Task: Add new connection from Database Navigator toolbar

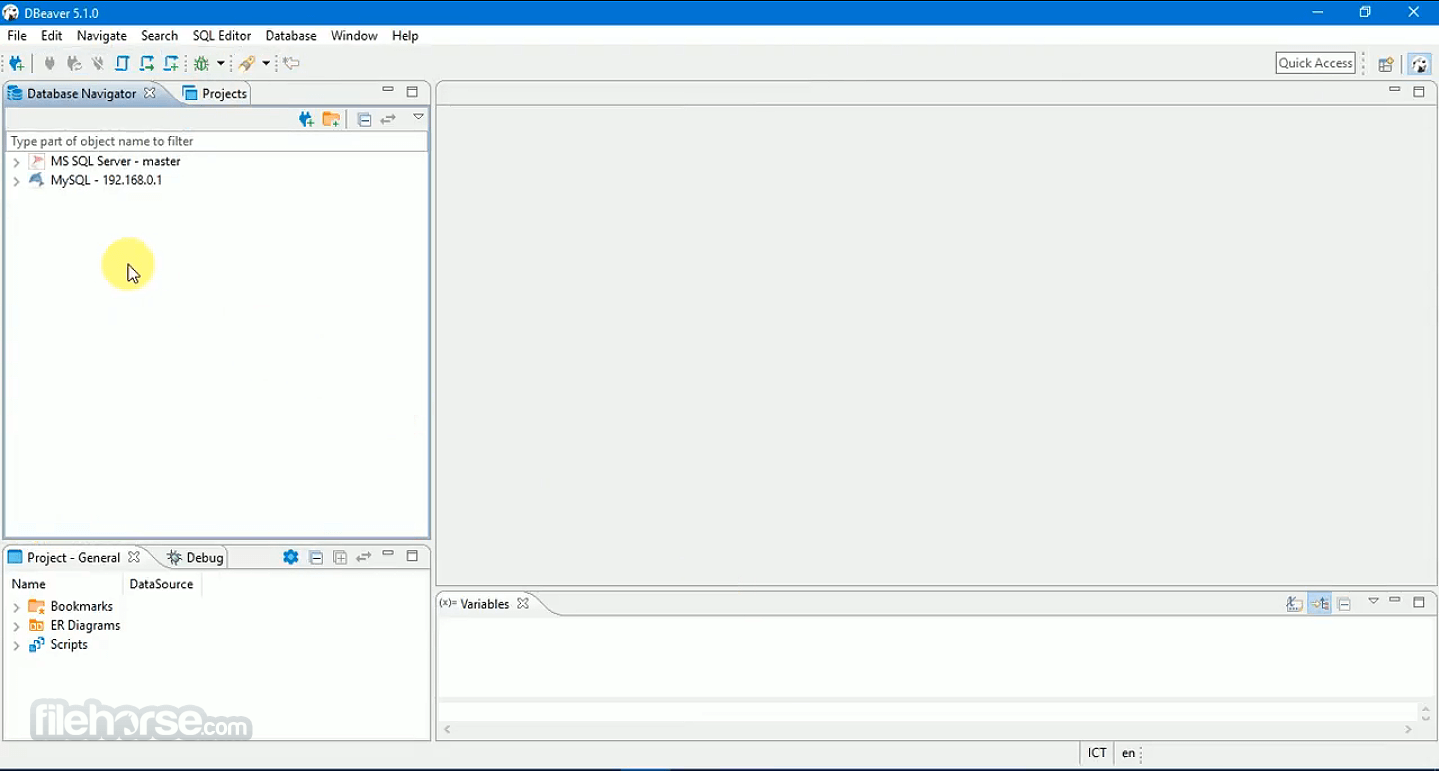Action: 307,119
